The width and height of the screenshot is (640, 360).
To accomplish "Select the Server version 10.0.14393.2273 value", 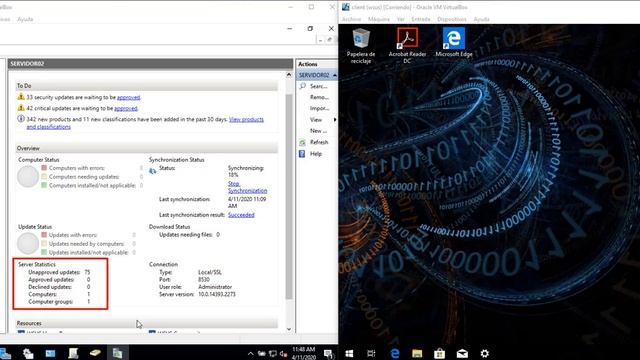I will coord(217,294).
